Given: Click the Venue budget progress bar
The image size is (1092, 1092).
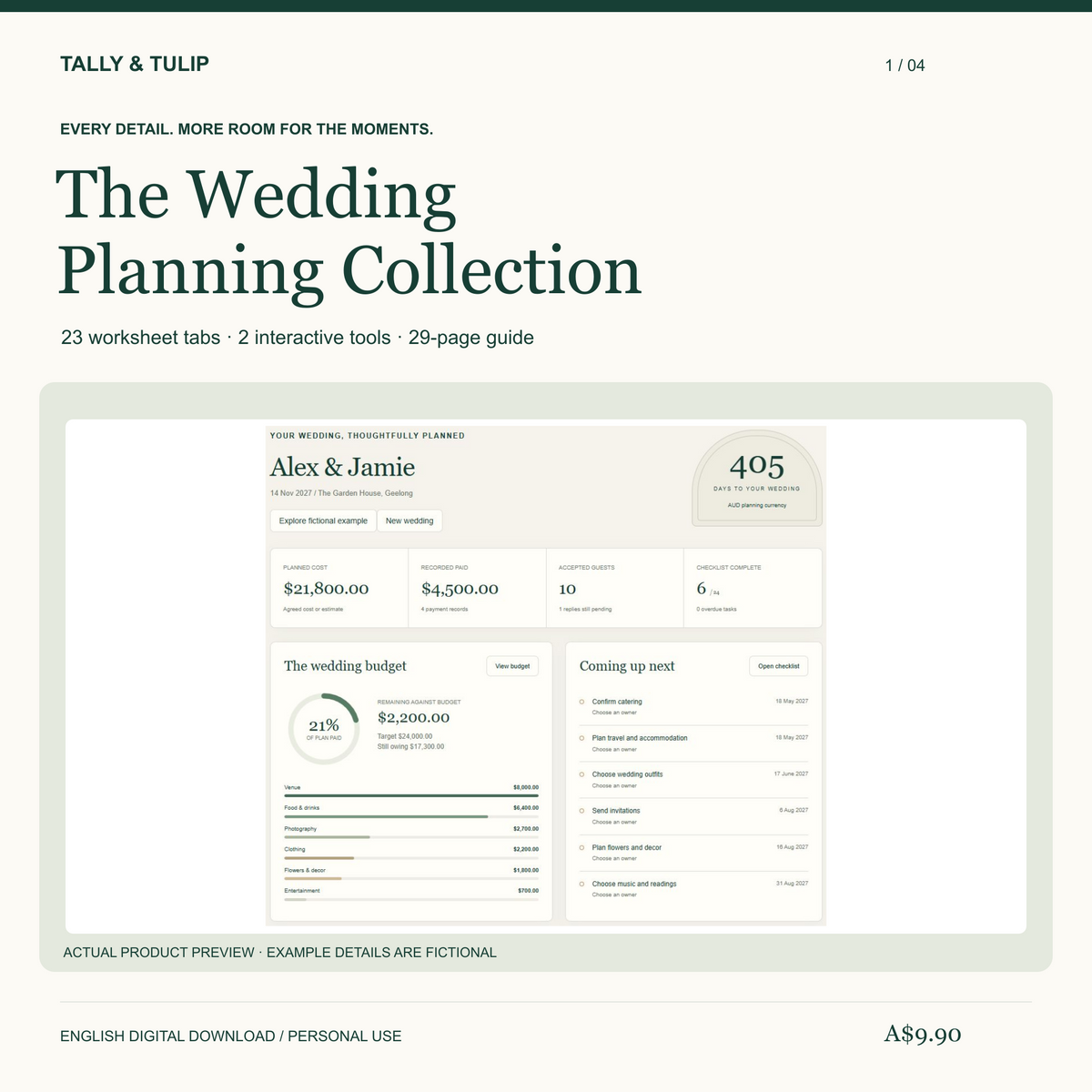Looking at the screenshot, I should click(411, 795).
